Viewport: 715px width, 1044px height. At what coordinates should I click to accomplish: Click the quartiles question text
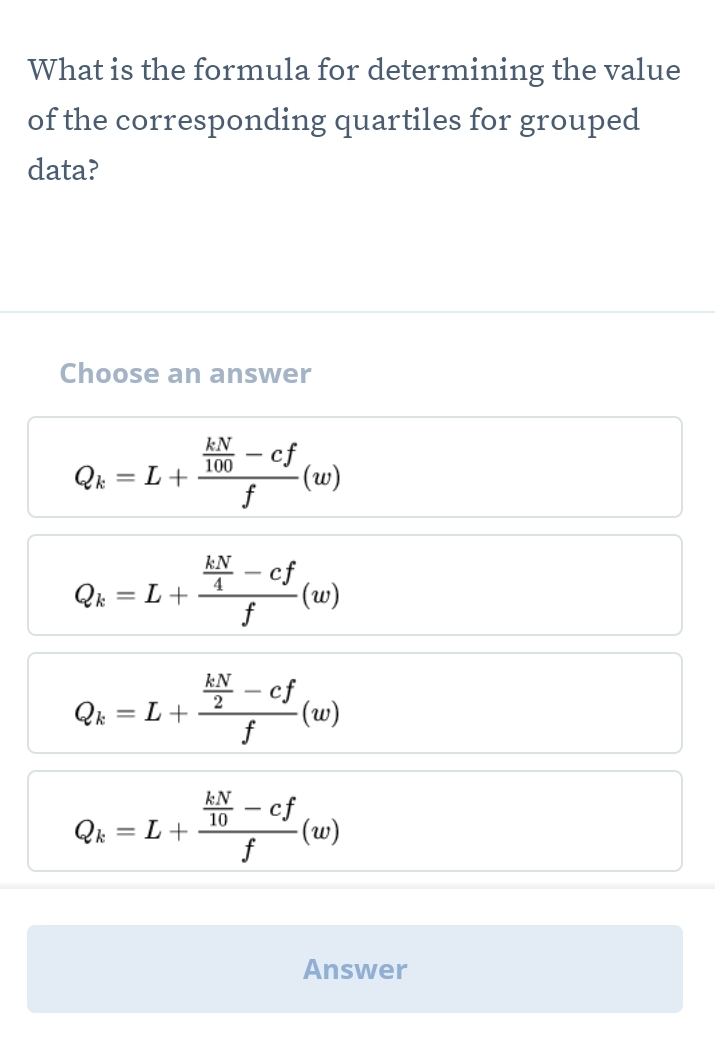point(354,120)
